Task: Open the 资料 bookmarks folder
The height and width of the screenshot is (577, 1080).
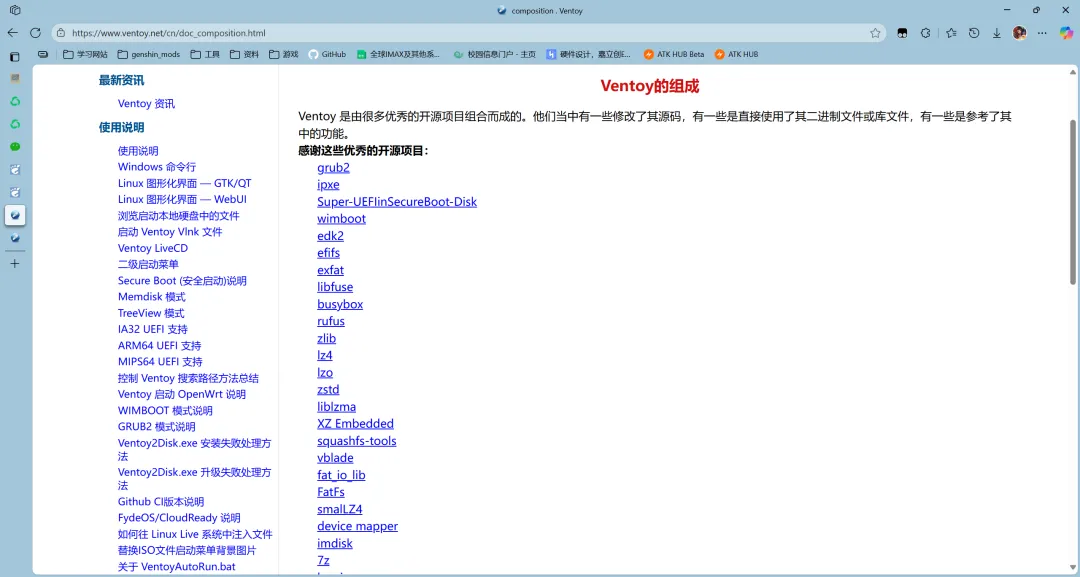Action: click(x=245, y=54)
